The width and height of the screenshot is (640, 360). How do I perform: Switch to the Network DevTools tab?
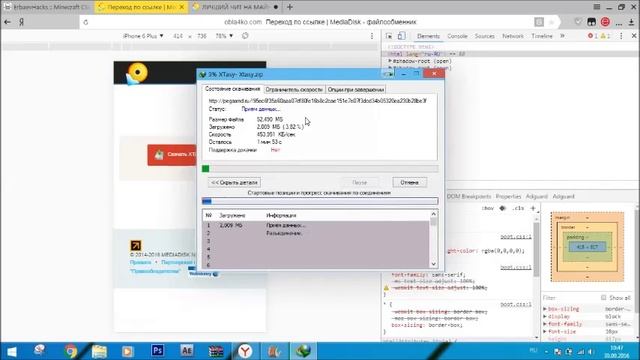[513, 36]
